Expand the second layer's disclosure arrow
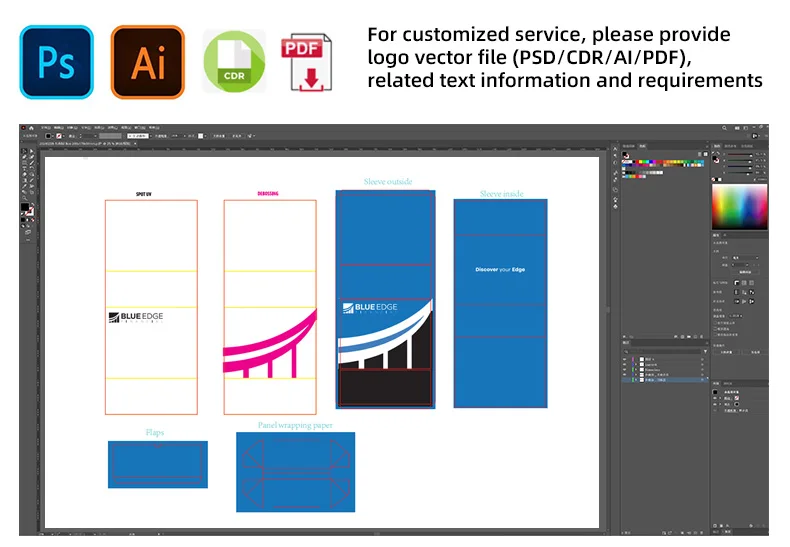 coord(638,364)
